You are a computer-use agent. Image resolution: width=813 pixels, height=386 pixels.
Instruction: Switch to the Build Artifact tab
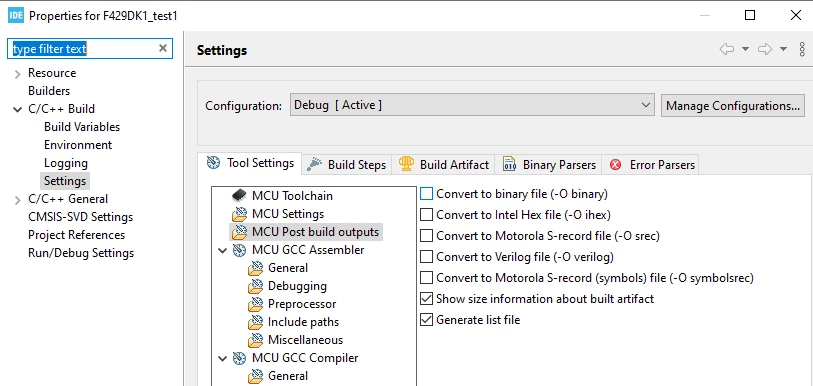pyautogui.click(x=443, y=164)
